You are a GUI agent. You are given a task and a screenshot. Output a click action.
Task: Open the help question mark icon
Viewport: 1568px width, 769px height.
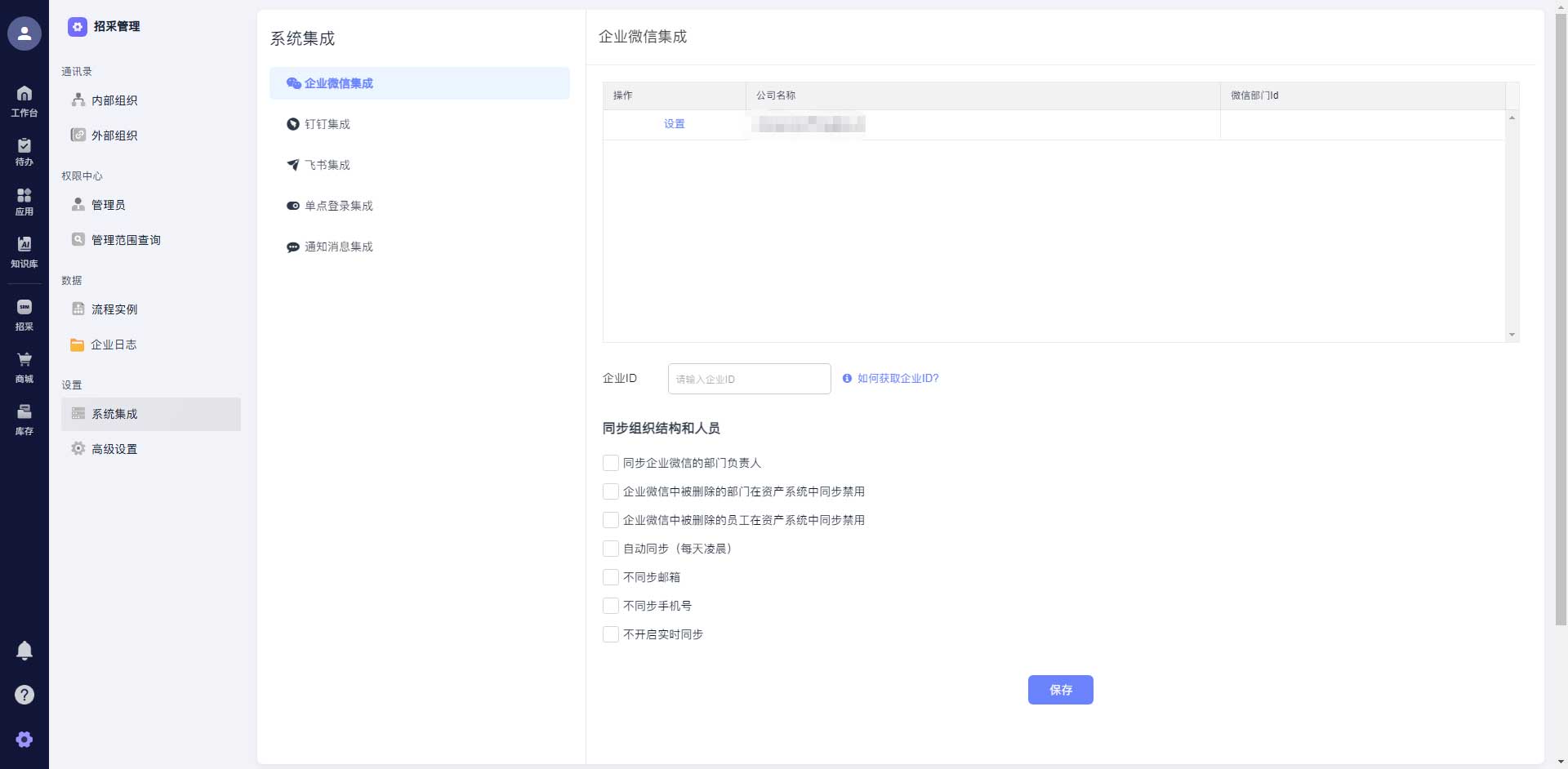[x=24, y=695]
